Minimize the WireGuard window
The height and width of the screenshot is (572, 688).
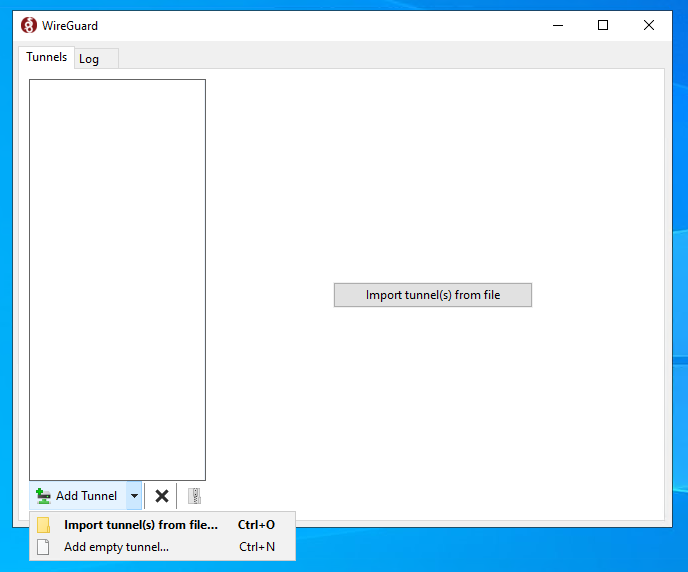tap(558, 25)
